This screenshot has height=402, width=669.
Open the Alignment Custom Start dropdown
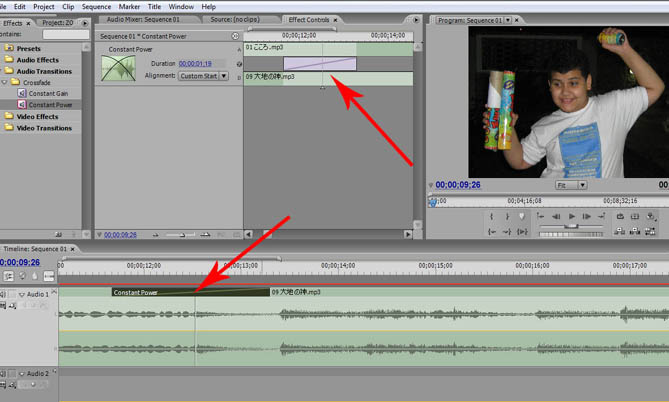point(203,75)
